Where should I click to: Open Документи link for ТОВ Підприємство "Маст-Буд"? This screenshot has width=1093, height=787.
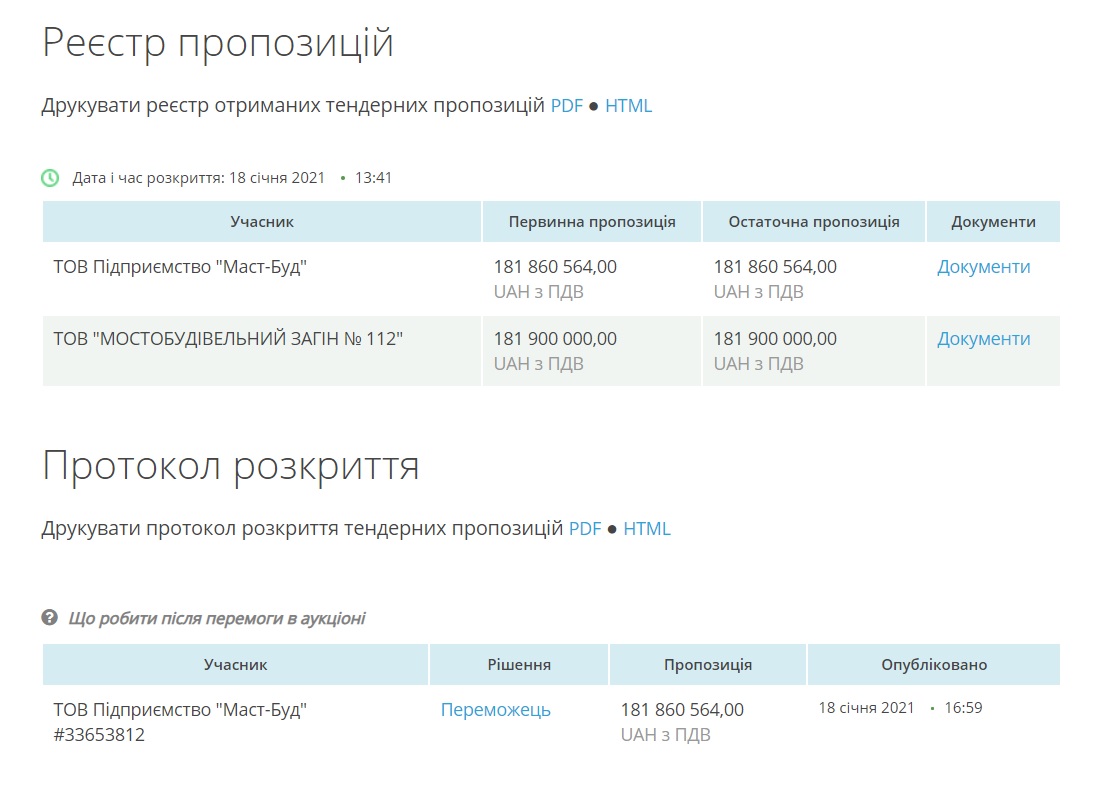(984, 267)
